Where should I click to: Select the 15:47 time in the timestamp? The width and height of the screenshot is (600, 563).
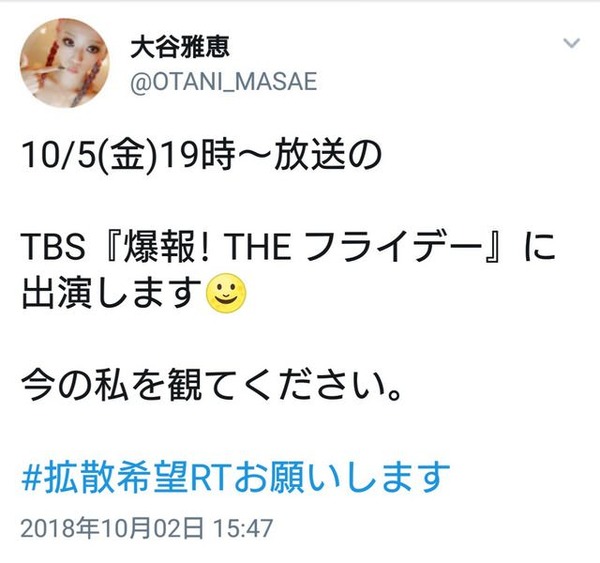click(x=243, y=528)
